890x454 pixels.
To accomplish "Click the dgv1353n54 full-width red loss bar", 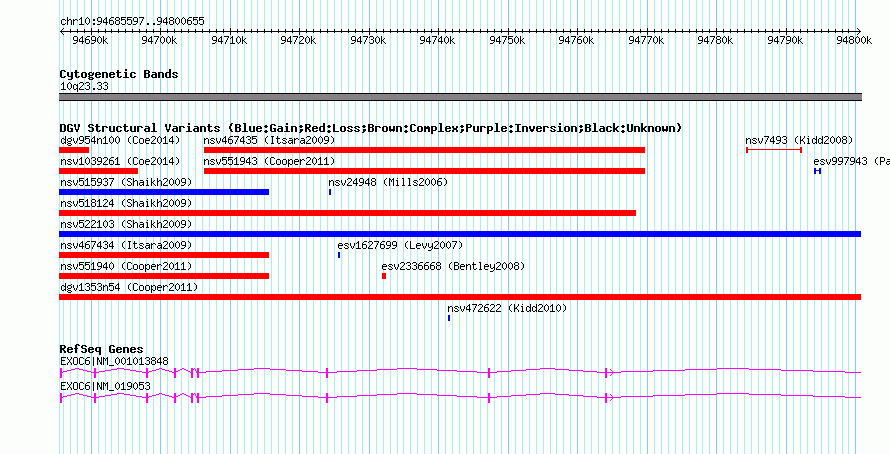I will point(460,297).
